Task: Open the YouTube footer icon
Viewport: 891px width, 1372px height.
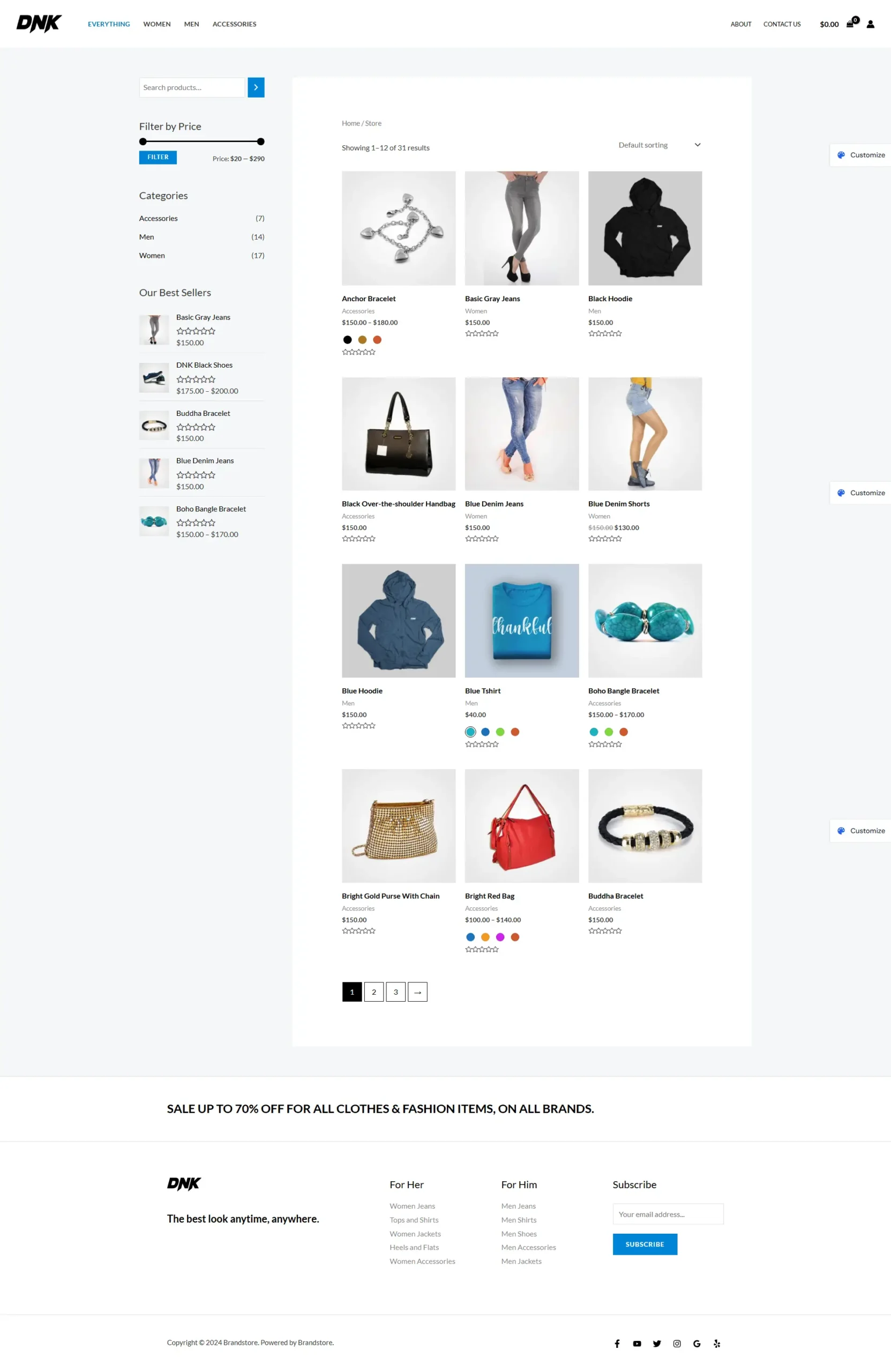Action: [x=637, y=1343]
